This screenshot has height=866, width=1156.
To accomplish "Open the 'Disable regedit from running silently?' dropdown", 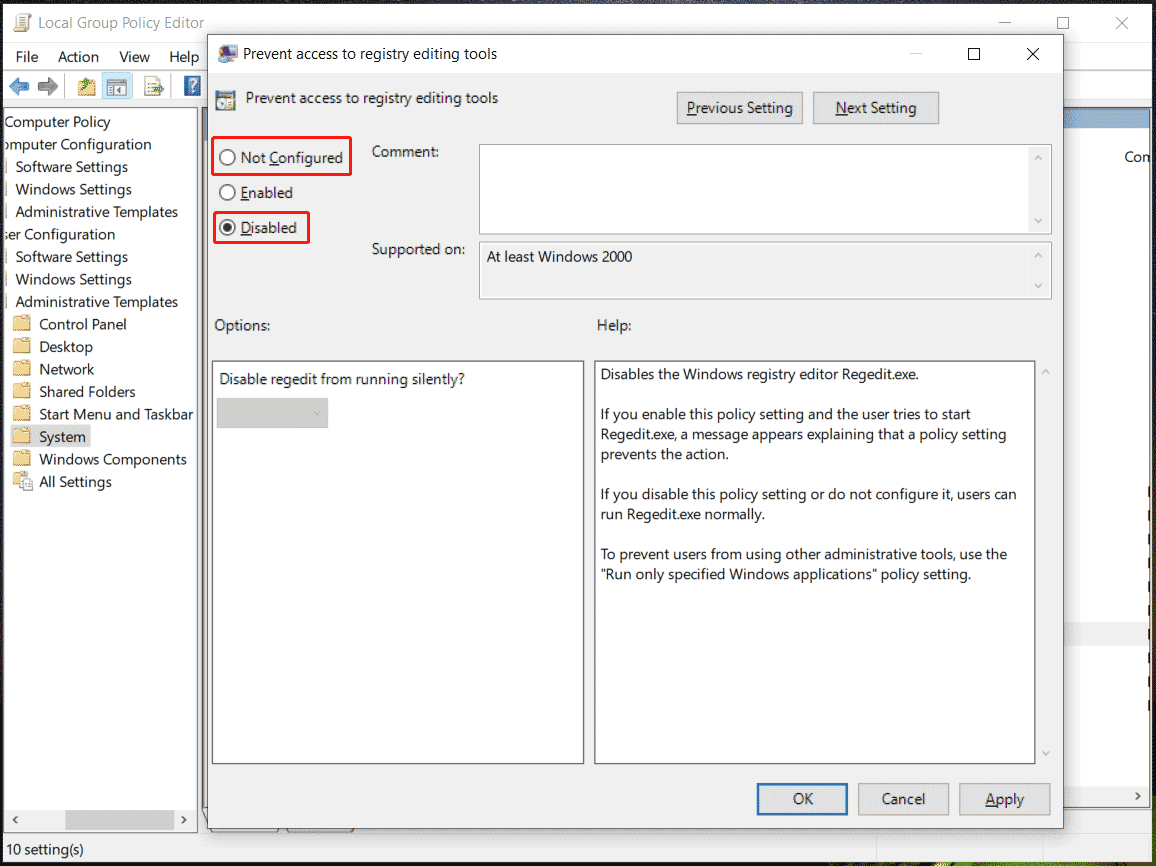I will point(271,412).
